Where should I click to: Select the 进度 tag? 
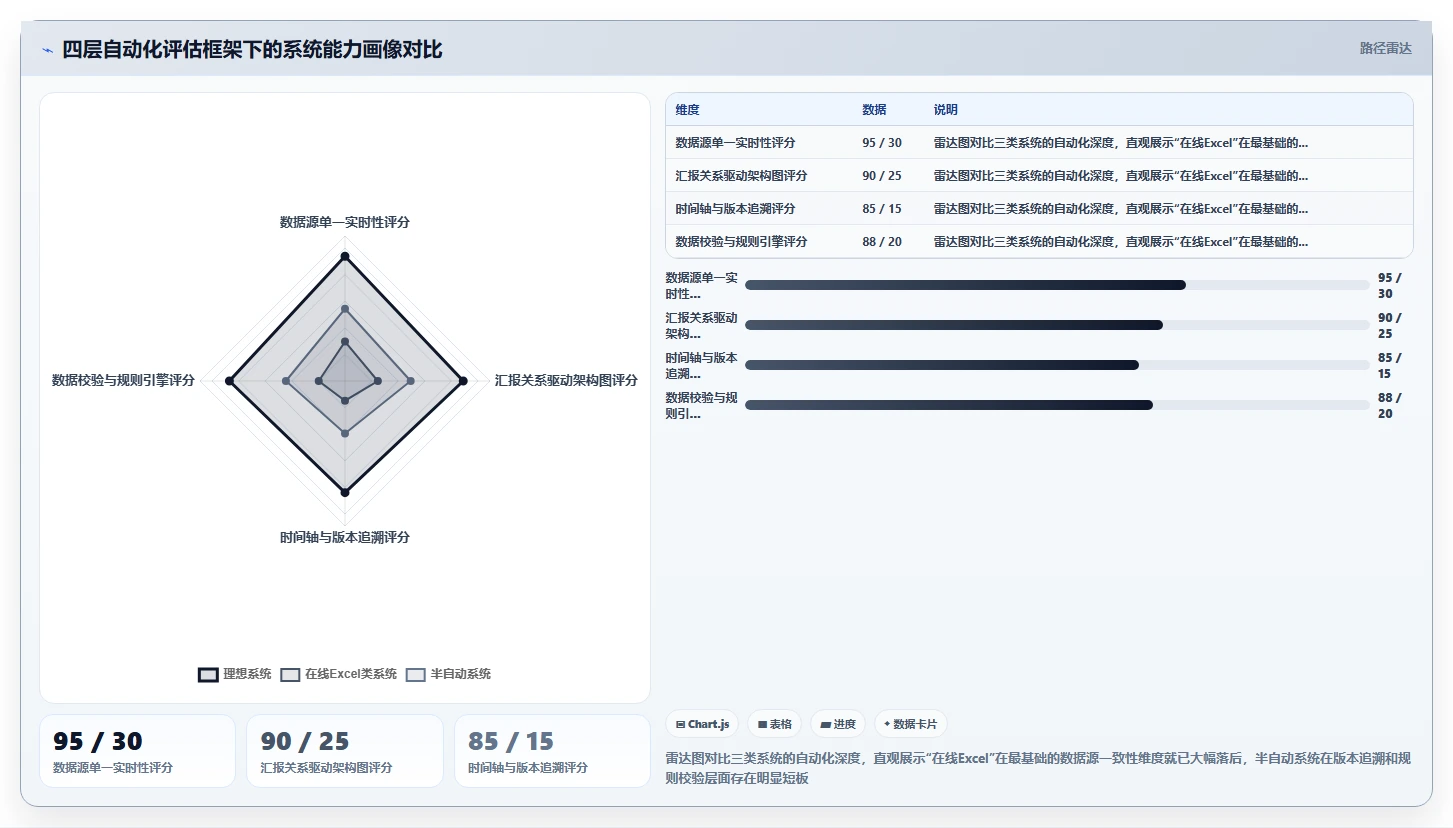[838, 724]
